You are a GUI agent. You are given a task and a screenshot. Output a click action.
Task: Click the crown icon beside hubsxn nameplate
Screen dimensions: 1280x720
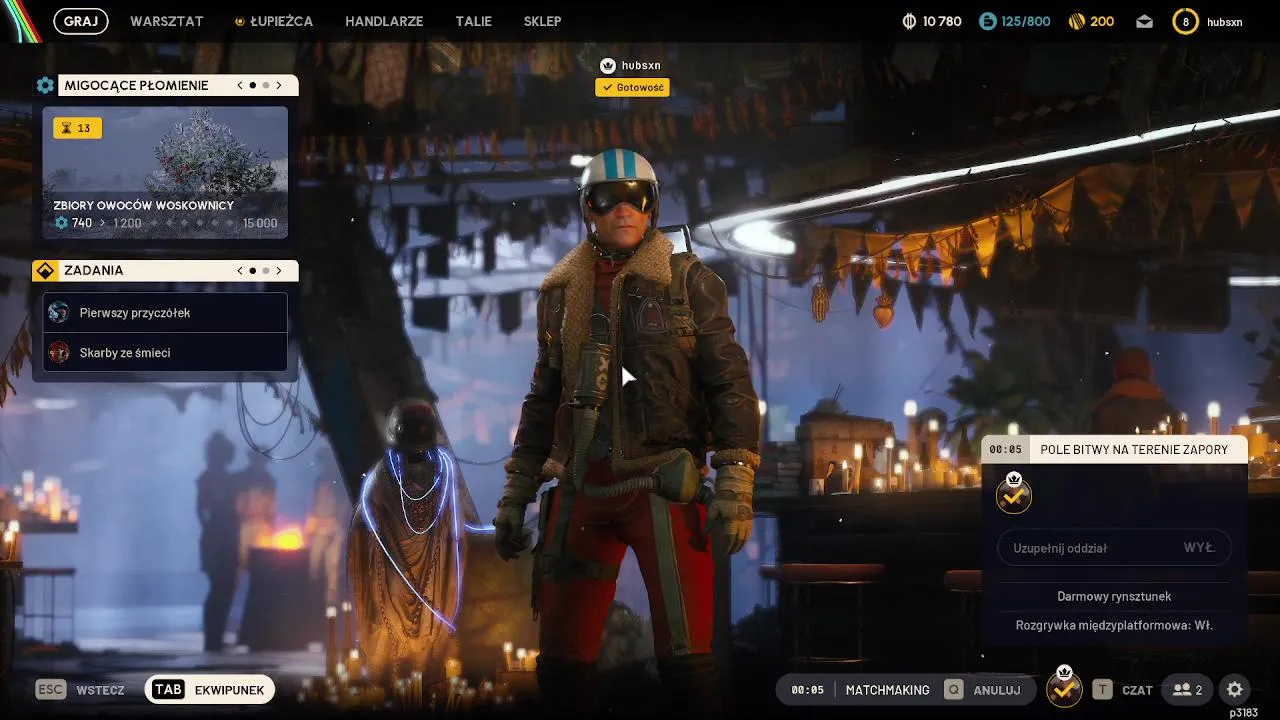click(607, 66)
